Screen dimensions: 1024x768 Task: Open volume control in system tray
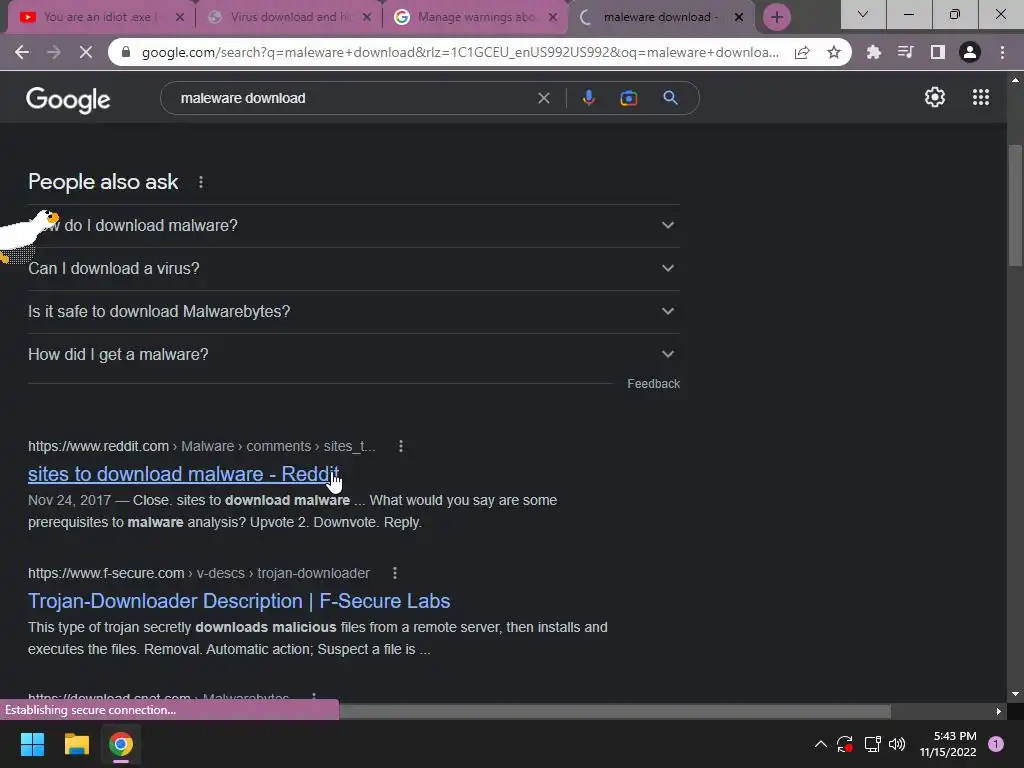(x=897, y=744)
